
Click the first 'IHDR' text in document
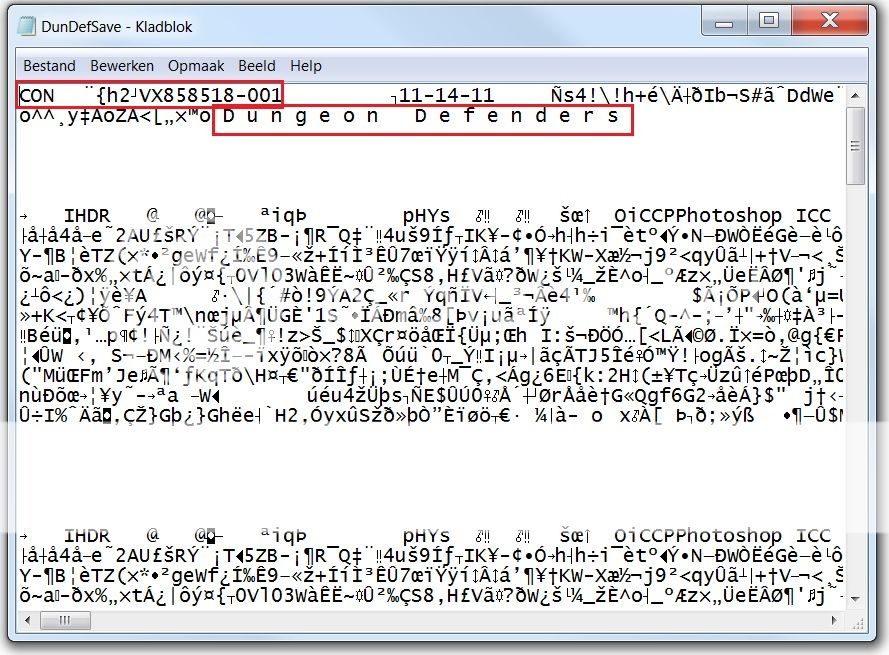(x=87, y=216)
